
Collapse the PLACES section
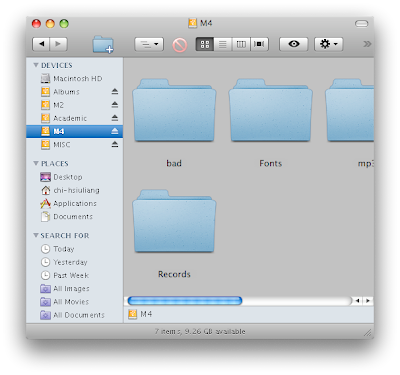tap(36, 163)
